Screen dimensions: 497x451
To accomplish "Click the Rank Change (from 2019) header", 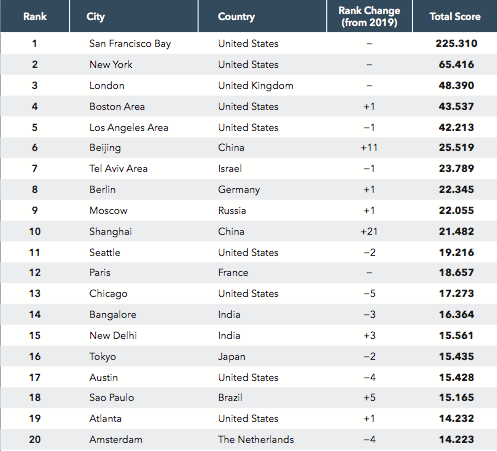I will pos(369,16).
